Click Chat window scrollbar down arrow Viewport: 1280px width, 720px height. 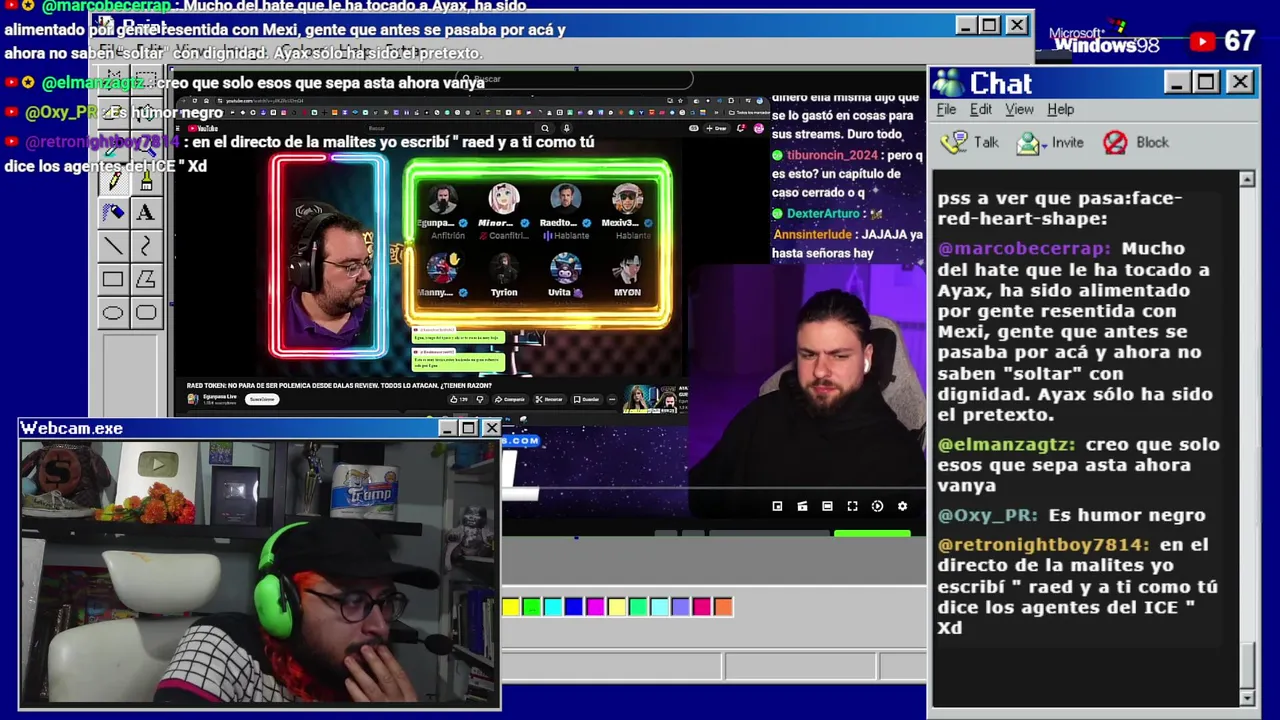click(1247, 697)
